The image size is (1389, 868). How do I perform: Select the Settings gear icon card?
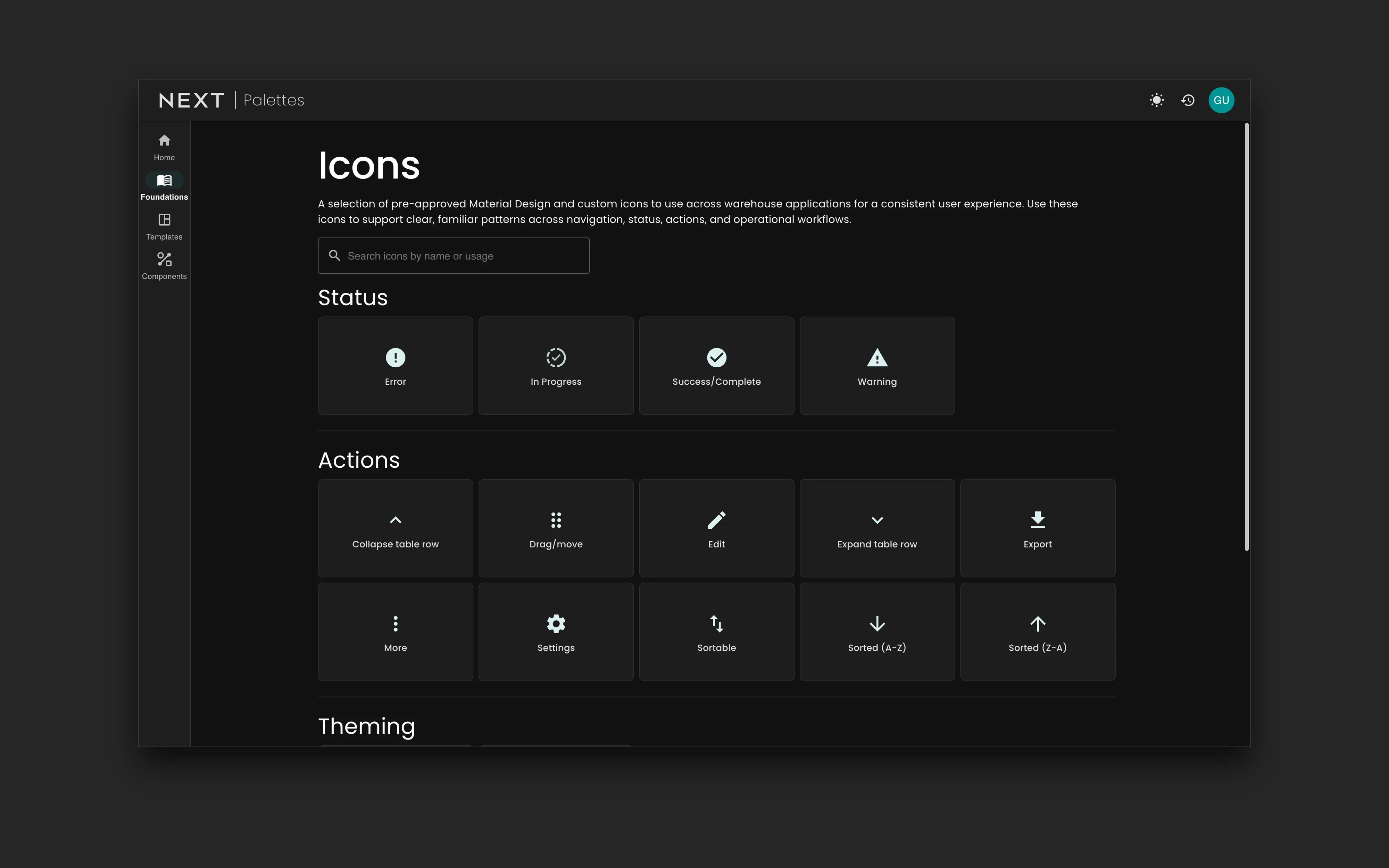556,632
